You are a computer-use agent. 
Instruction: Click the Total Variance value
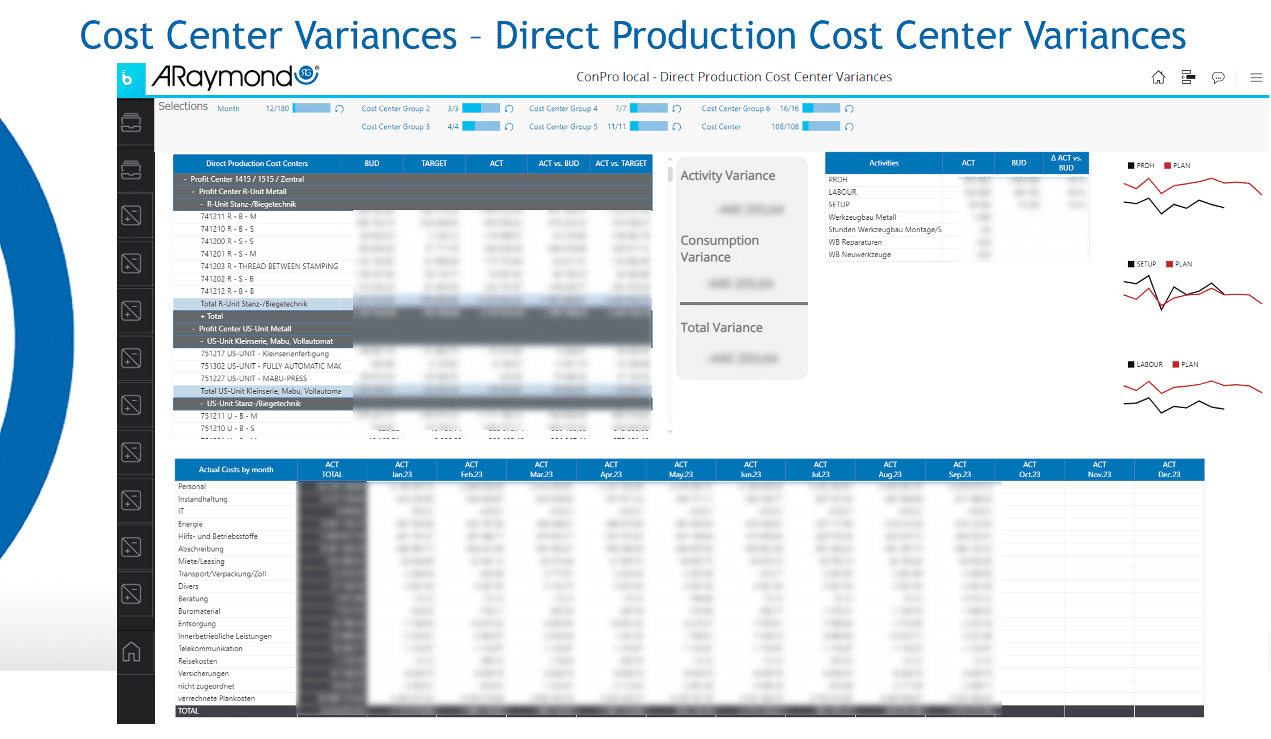tap(741, 358)
